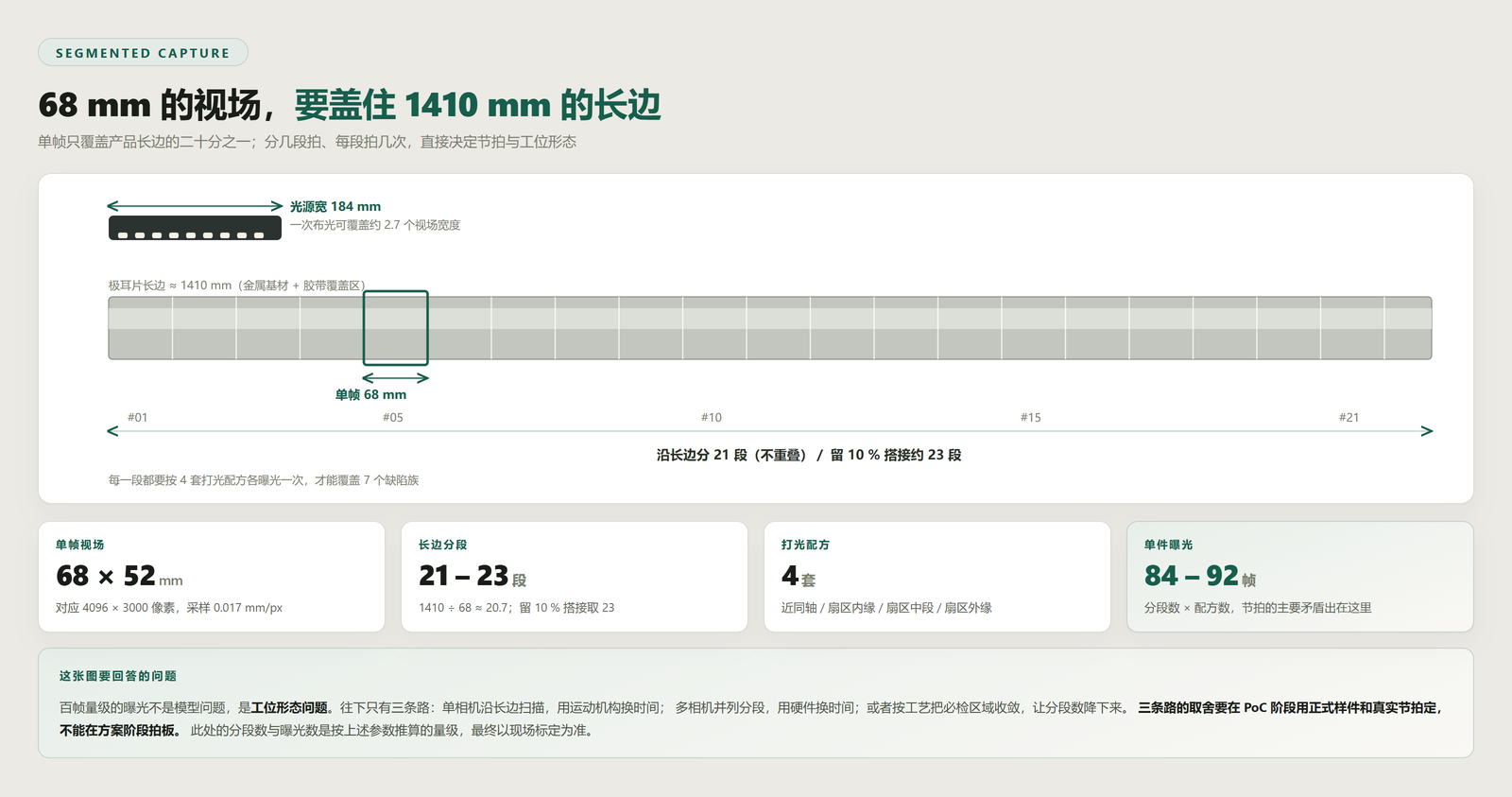1512x797 pixels.
Task: Select the value 21 – 23 段
Action: (472, 576)
